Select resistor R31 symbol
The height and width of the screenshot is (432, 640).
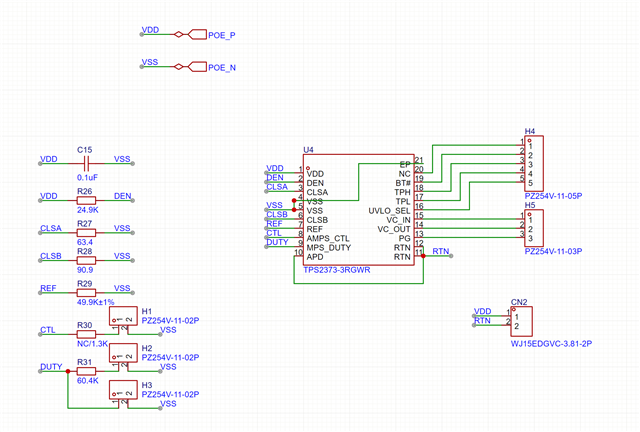[x=87, y=371]
